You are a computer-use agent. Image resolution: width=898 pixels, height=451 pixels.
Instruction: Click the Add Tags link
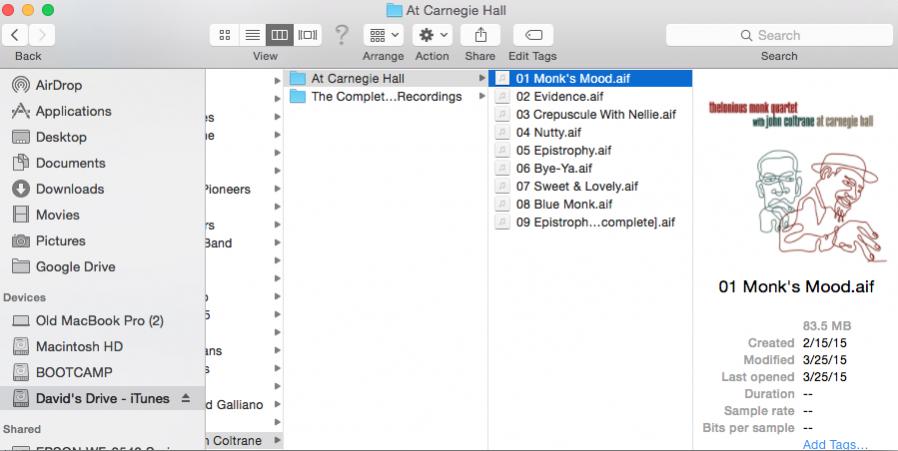click(834, 445)
